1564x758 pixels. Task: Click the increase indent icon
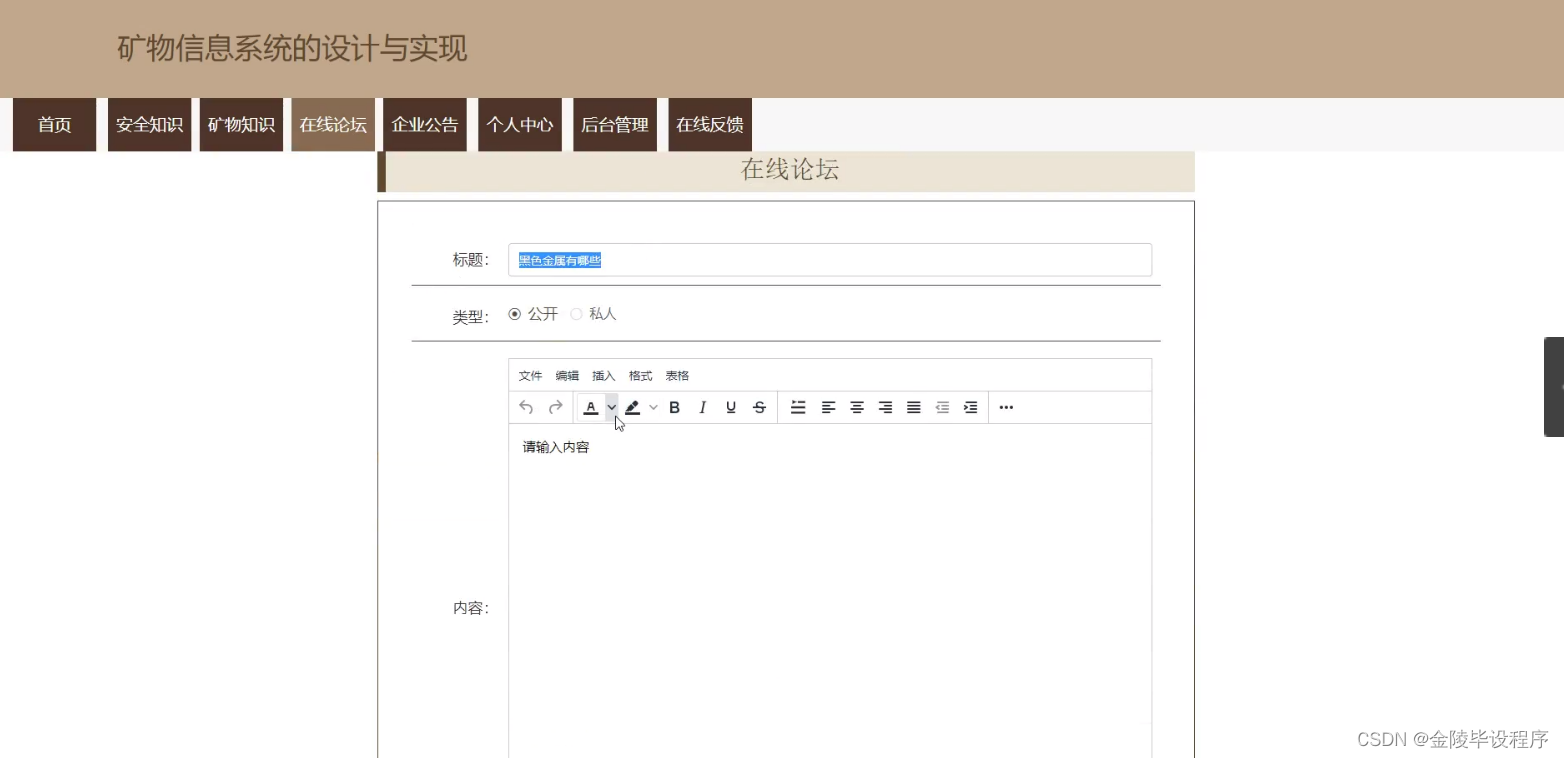point(969,407)
